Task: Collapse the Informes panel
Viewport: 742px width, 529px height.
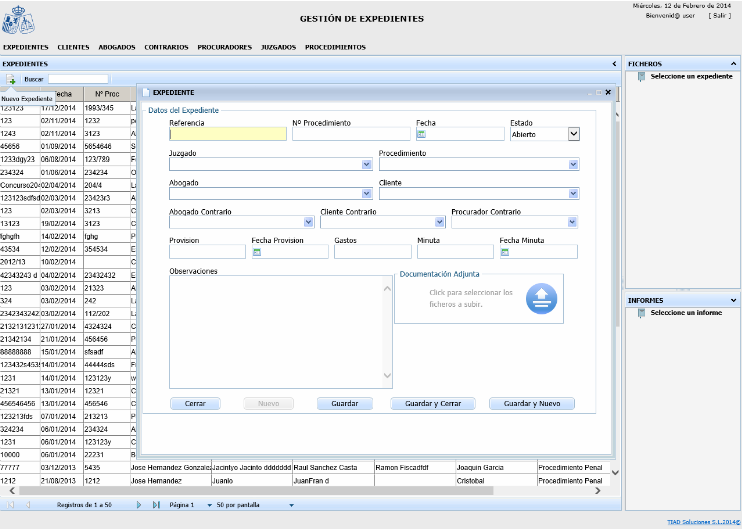Action: [x=734, y=300]
